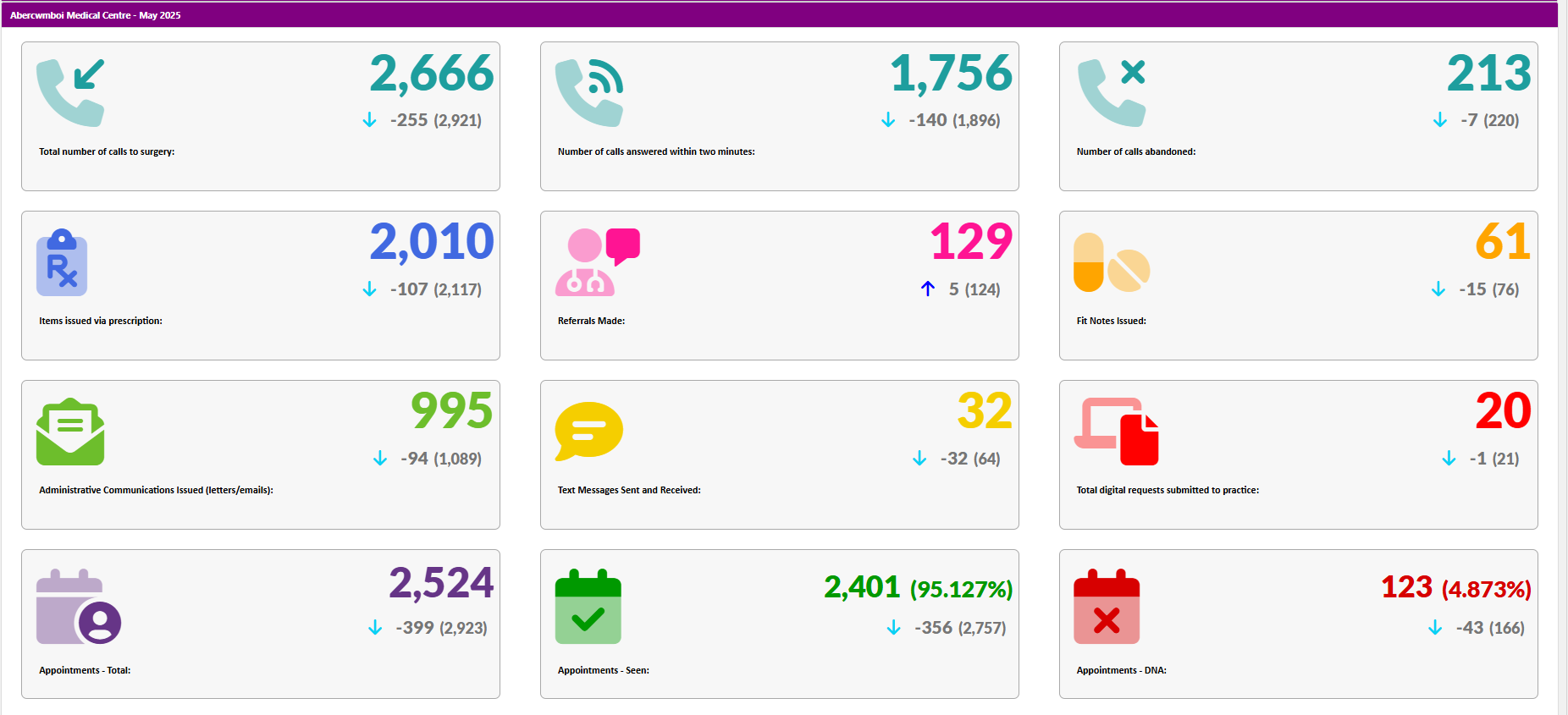Viewport: 1568px width, 715px height.
Task: Click down arrow beside -15 fit notes
Action: 1438,289
